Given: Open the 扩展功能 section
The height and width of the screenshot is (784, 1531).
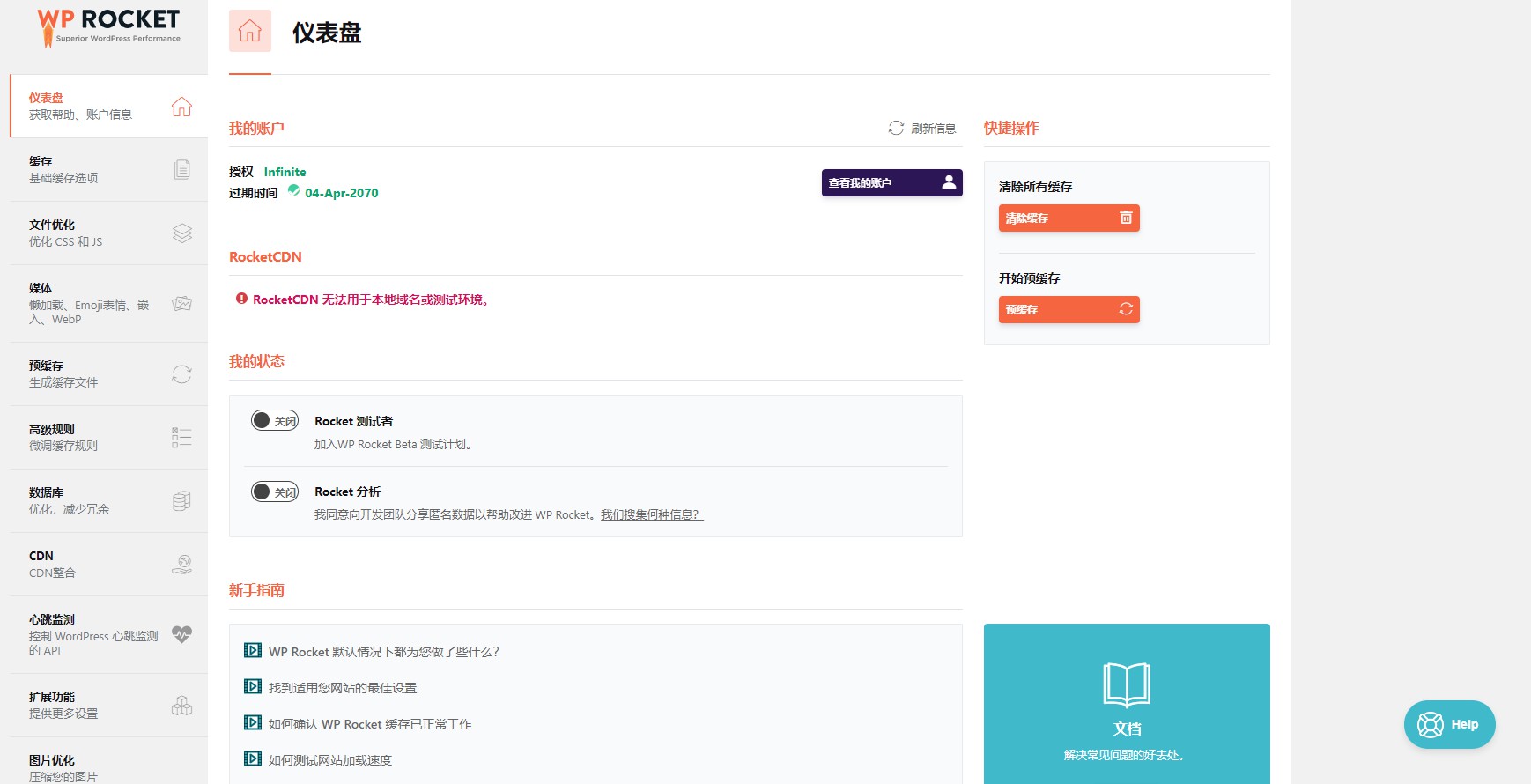Looking at the screenshot, I should coord(109,706).
